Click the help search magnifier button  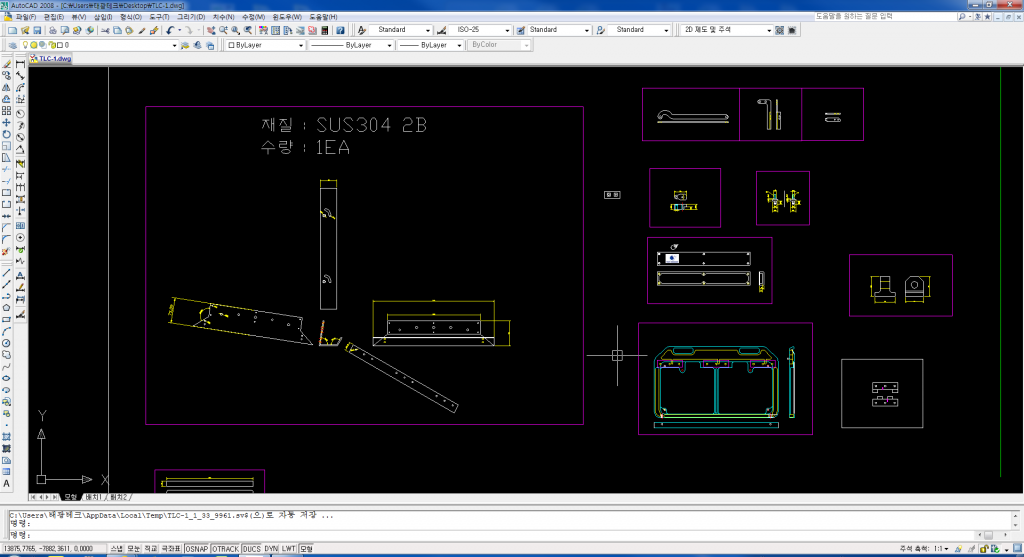962,17
